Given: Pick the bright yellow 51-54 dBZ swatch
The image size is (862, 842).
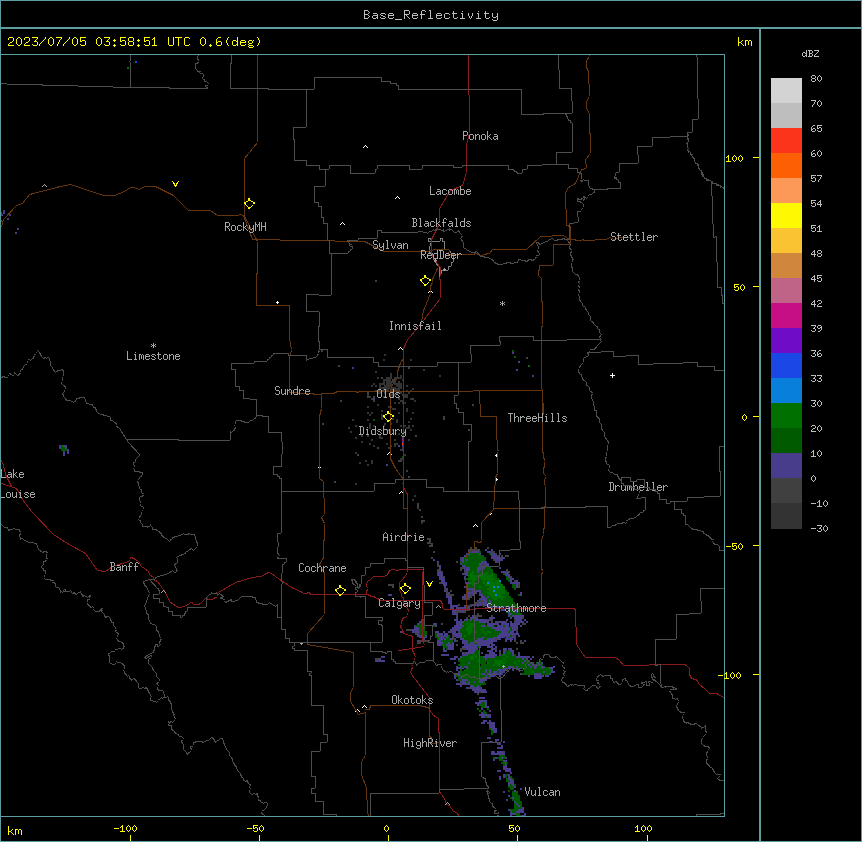Looking at the screenshot, I should (786, 215).
